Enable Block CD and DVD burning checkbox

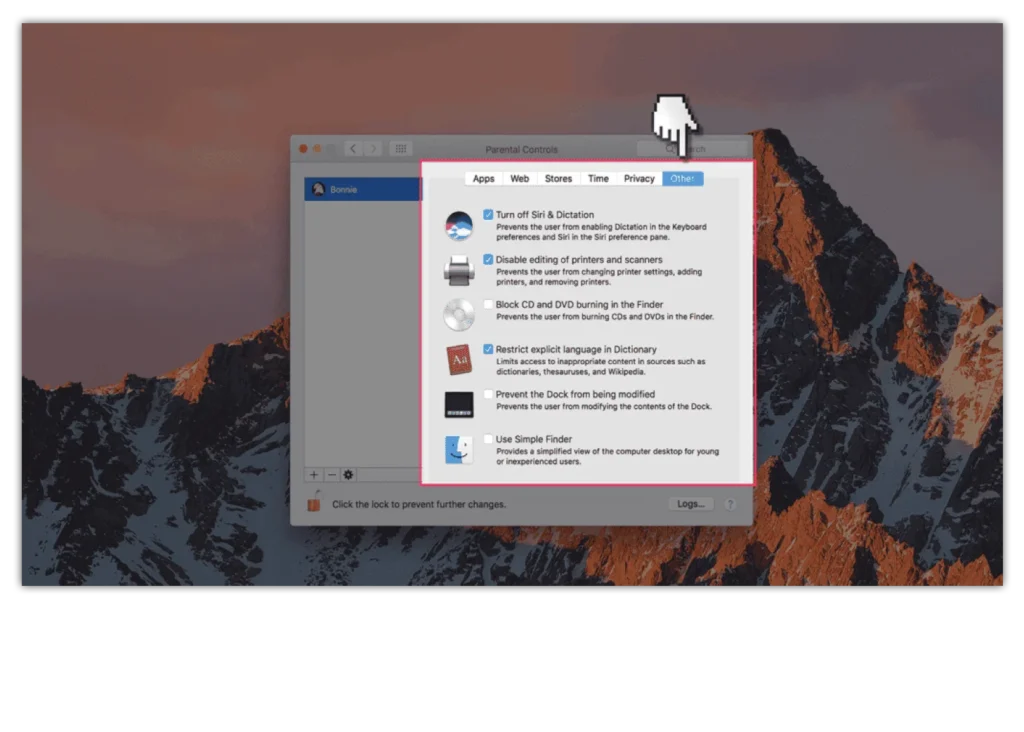(488, 304)
